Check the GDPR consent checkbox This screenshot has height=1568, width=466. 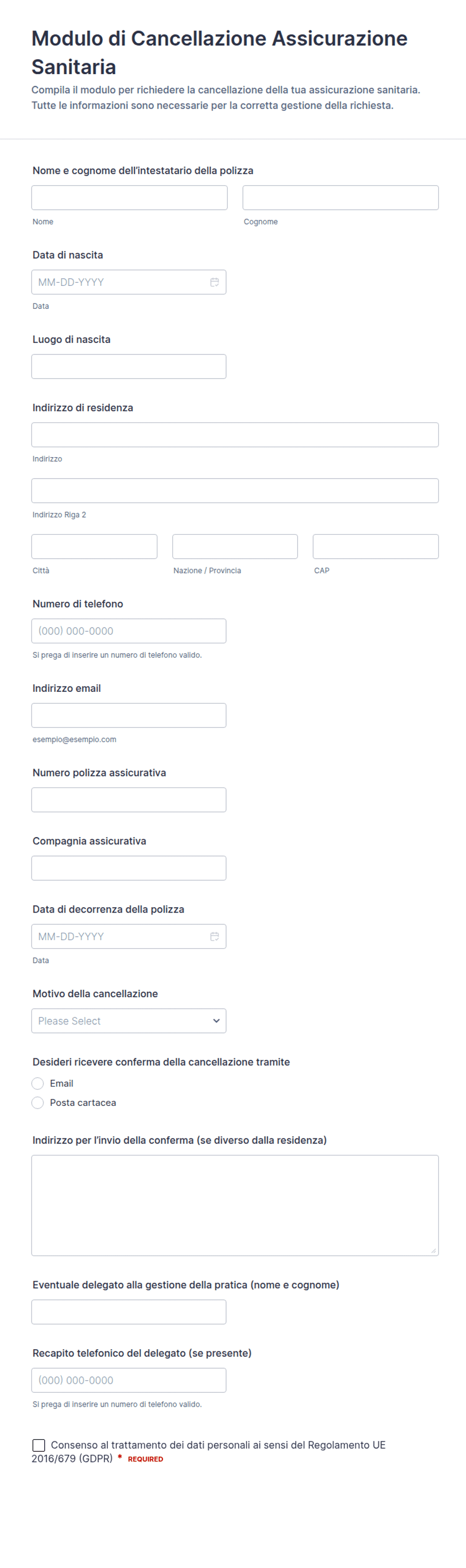tap(39, 1444)
